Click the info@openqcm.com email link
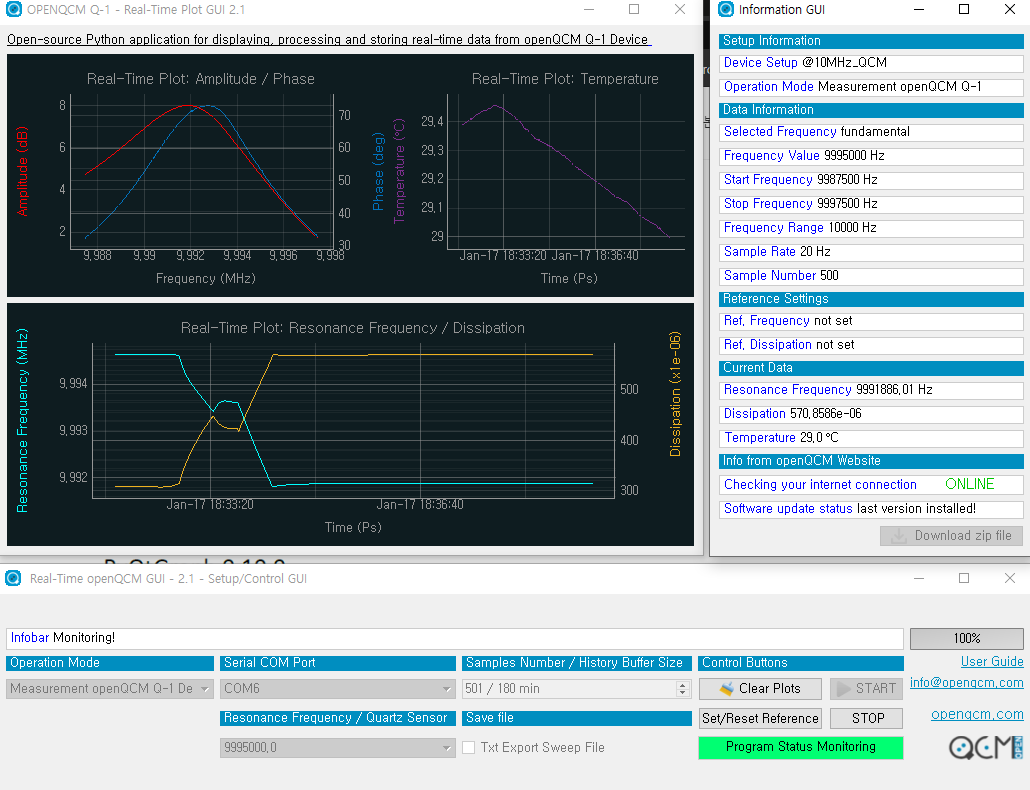Viewport: 1030px width, 790px height. 966,683
